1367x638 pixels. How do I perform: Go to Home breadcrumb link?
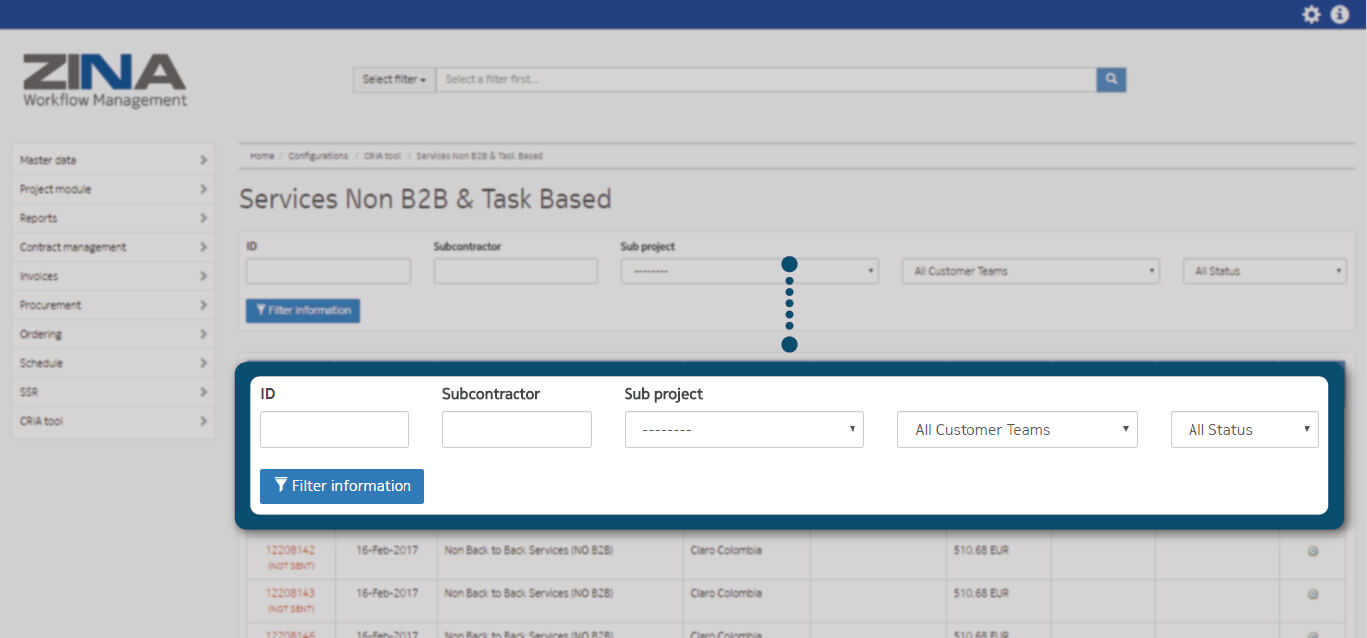[x=262, y=156]
